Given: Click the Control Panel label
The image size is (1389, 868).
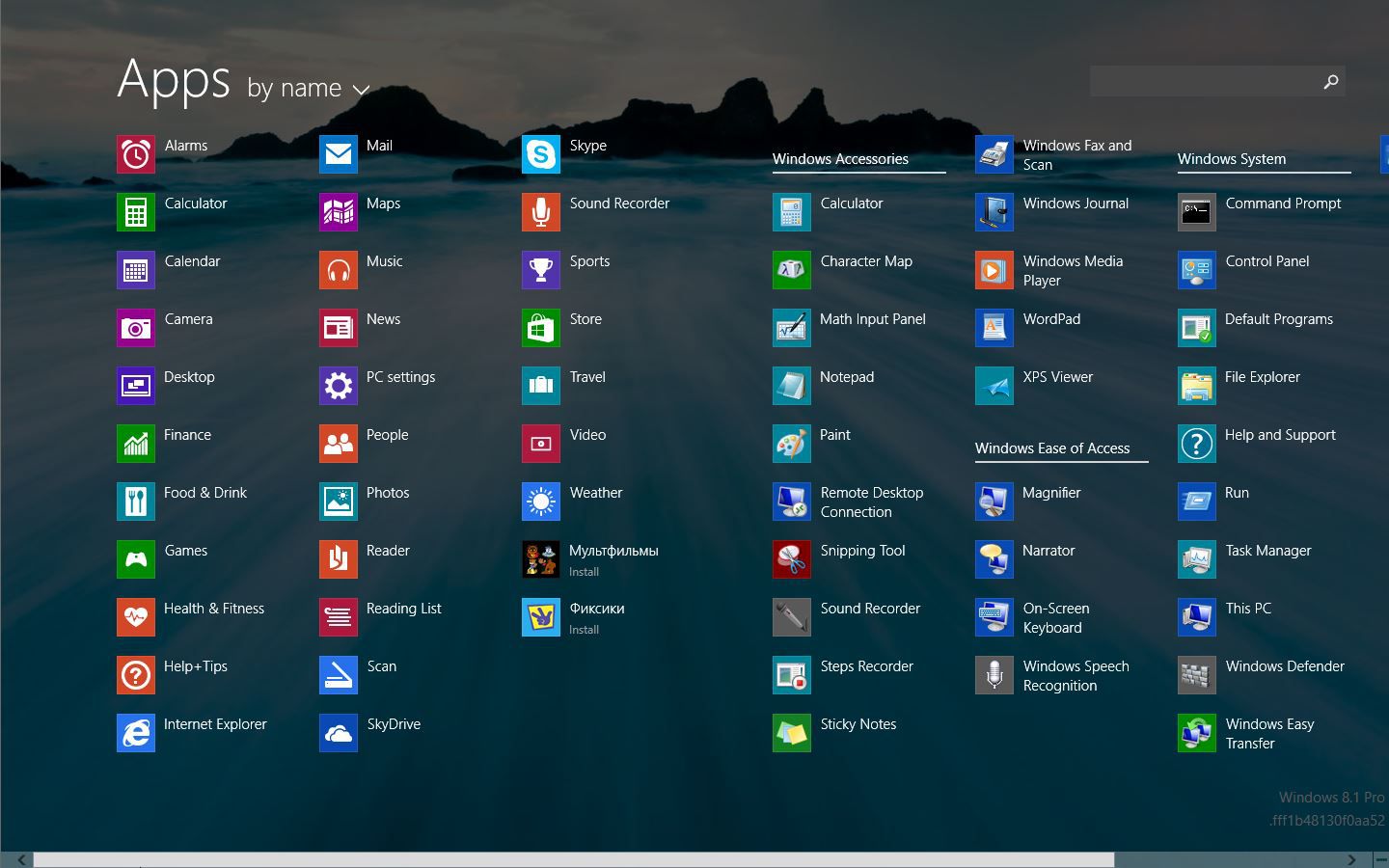Looking at the screenshot, I should pyautogui.click(x=1266, y=261).
